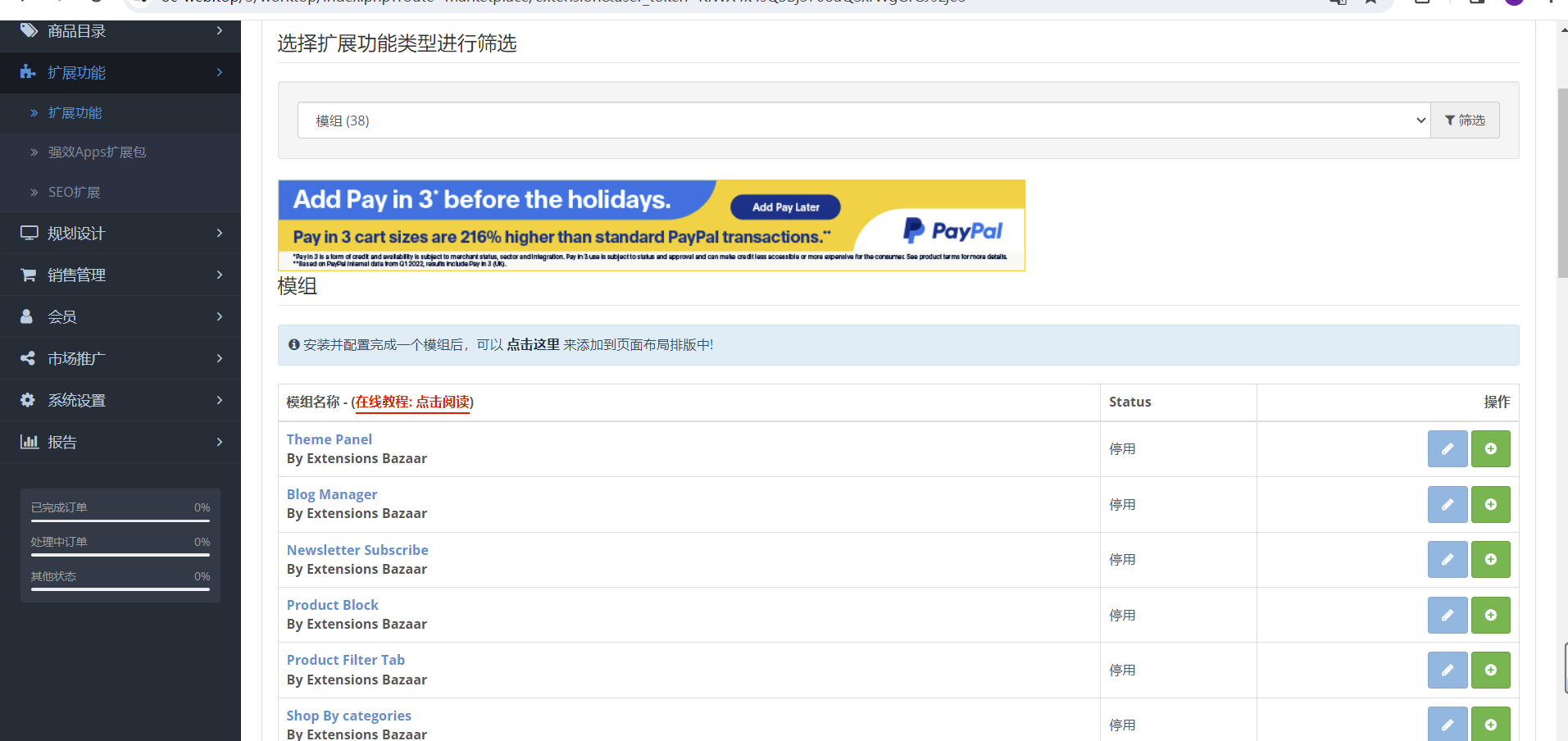This screenshot has width=1568, height=741.
Task: Click the 处理中订单 progress bar
Action: (120, 555)
